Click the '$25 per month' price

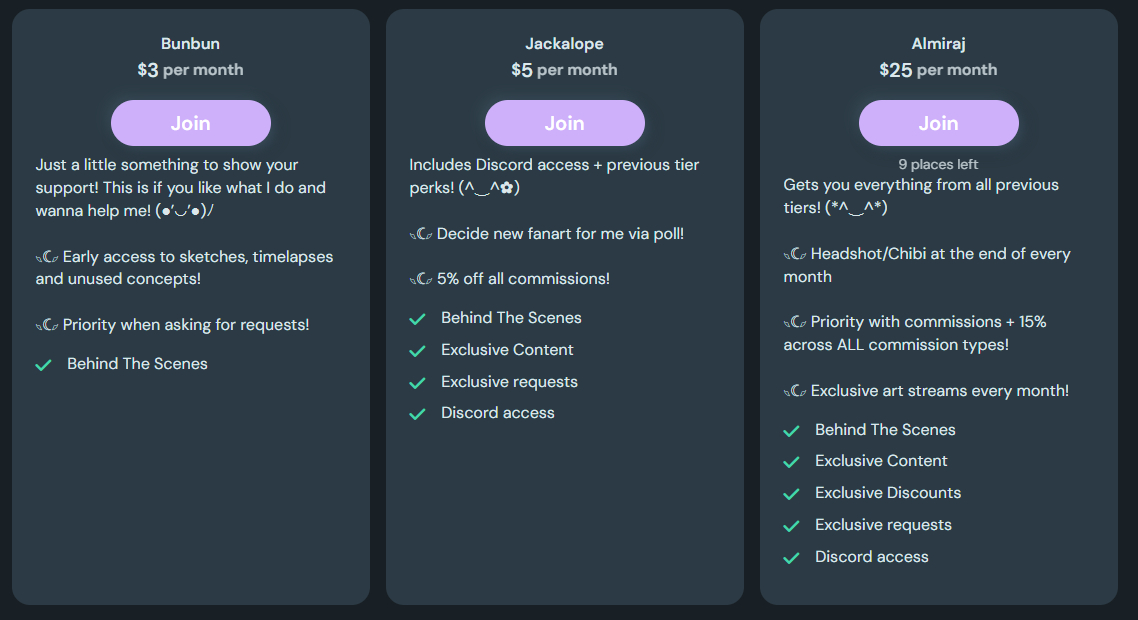938,70
